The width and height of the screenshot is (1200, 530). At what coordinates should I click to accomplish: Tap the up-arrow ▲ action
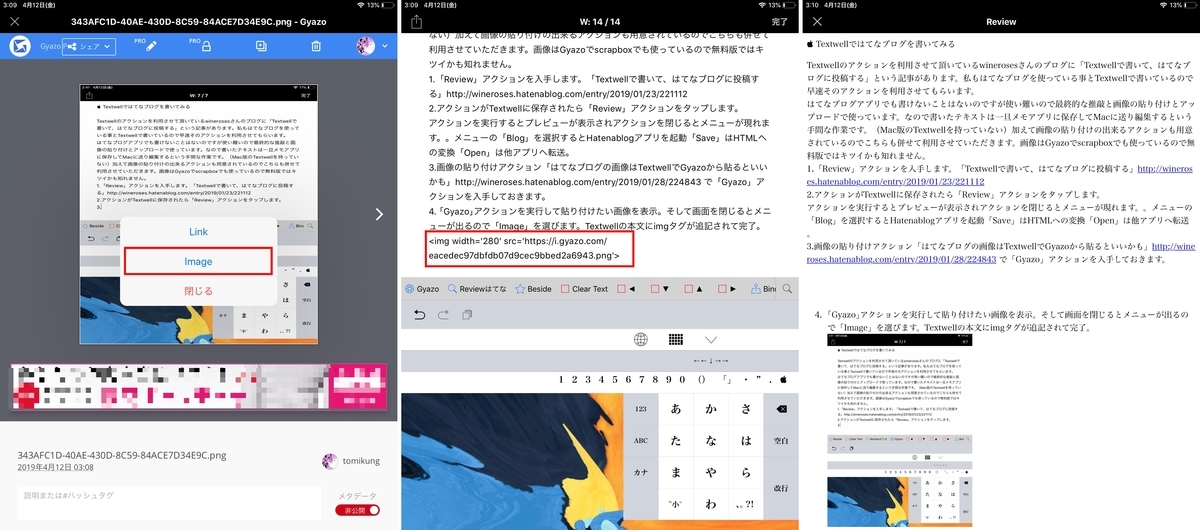tap(693, 289)
